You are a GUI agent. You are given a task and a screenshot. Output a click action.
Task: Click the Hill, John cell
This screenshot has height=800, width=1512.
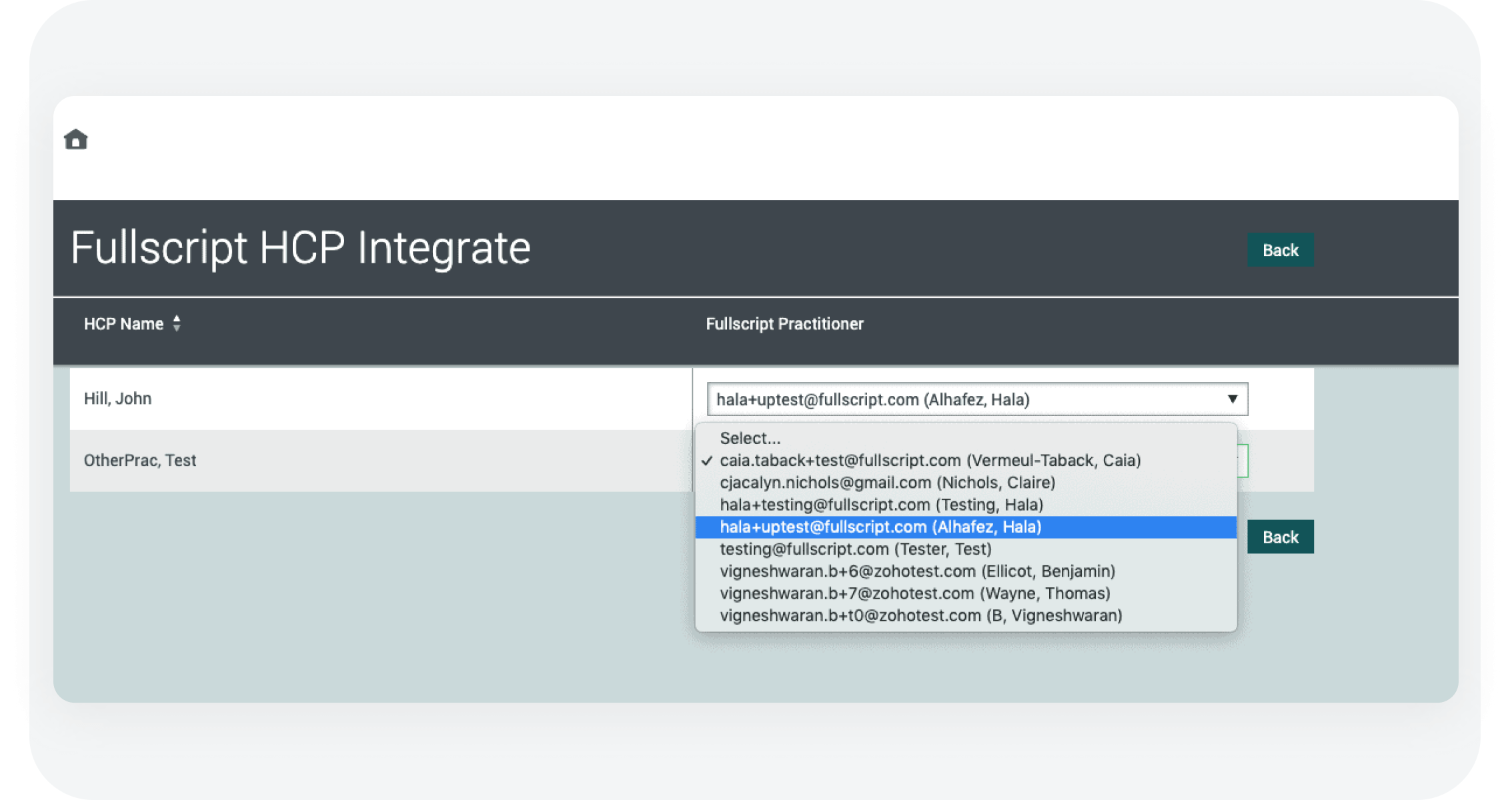pos(381,399)
